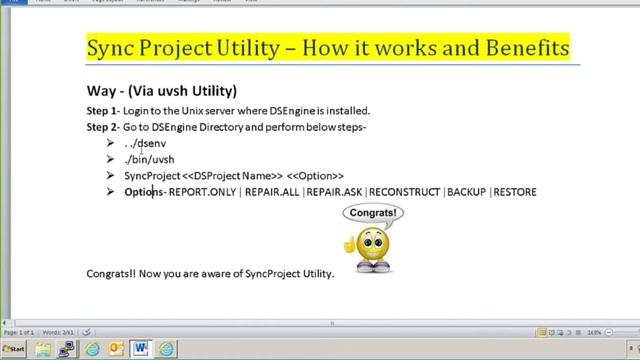Image resolution: width=640 pixels, height=360 pixels.
Task: Open the 160% zoom level dialog
Action: pos(594,333)
